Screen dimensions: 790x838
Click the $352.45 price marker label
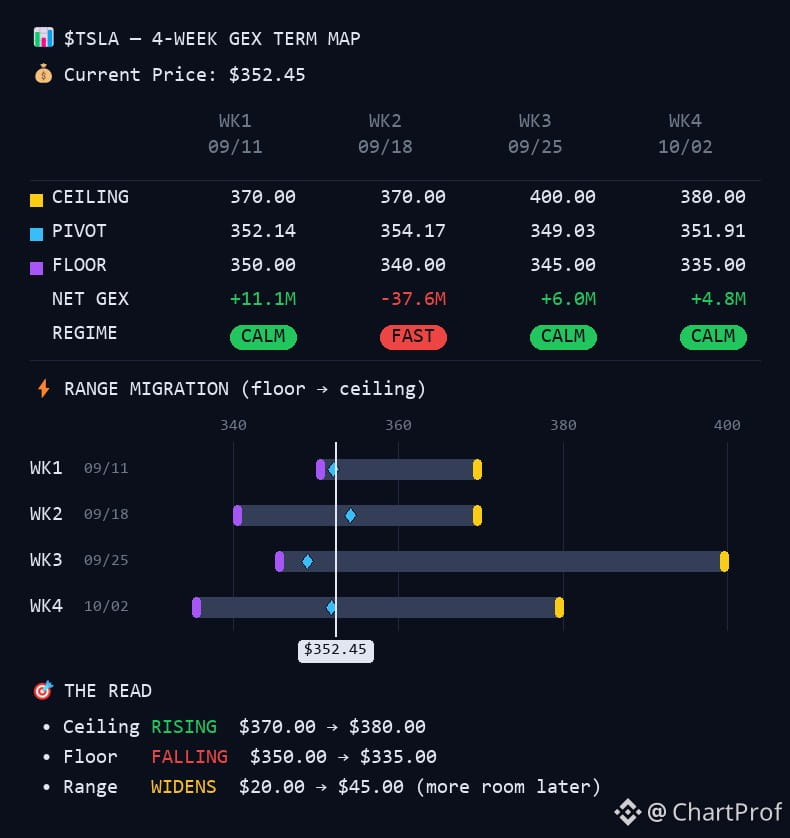pyautogui.click(x=336, y=650)
